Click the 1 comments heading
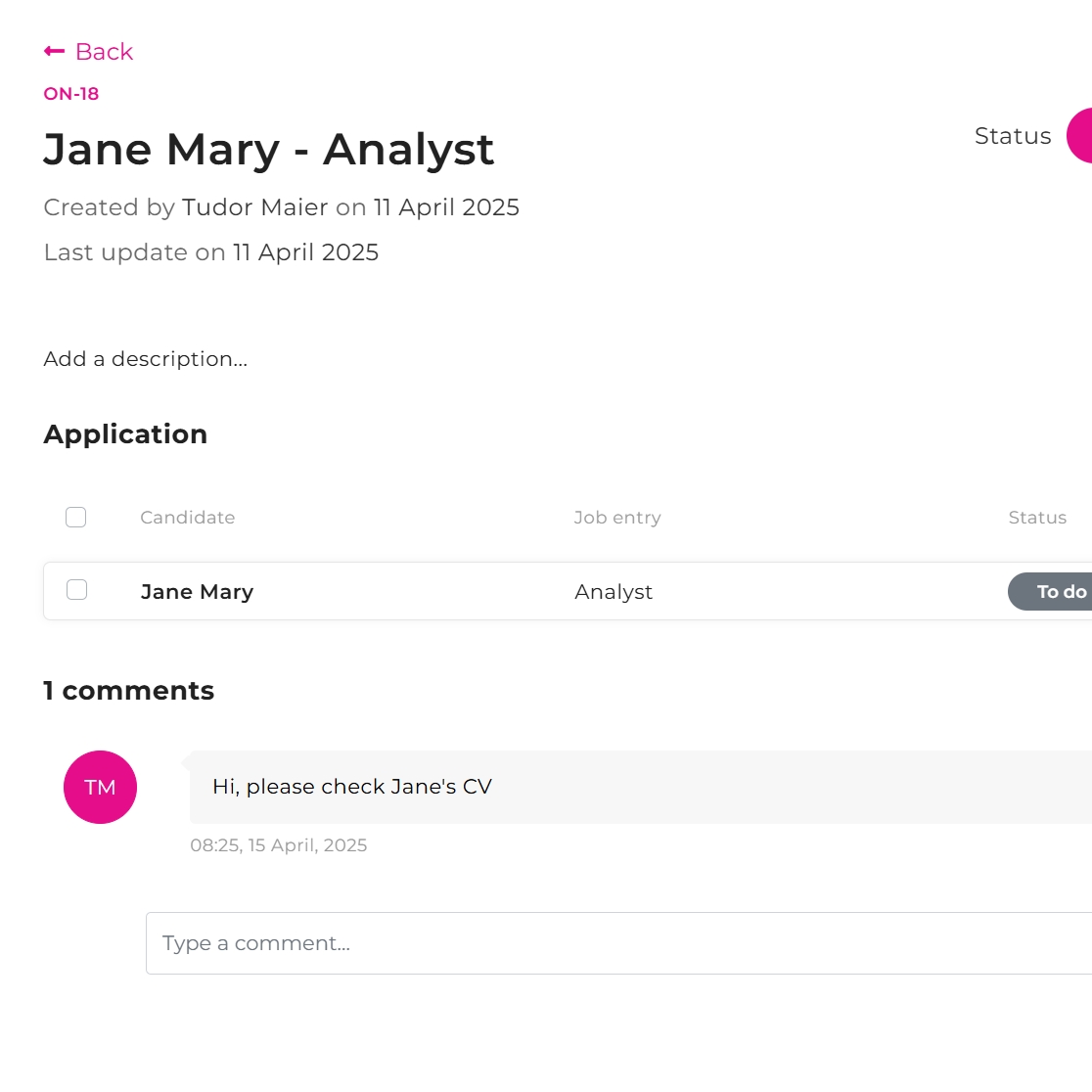Screen dimensions: 1092x1092 [128, 691]
